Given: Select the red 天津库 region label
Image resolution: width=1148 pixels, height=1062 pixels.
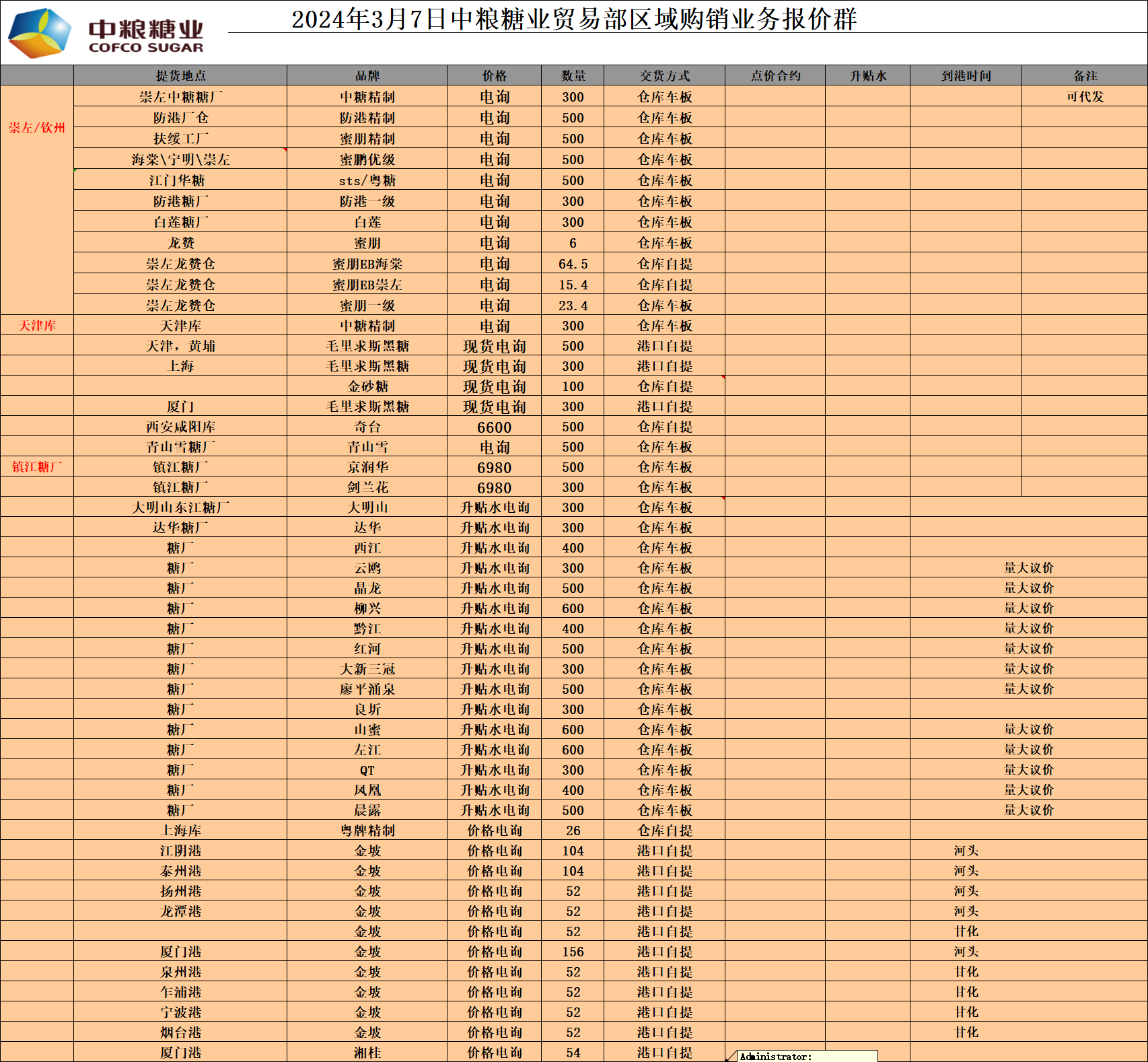Looking at the screenshot, I should (x=37, y=326).
